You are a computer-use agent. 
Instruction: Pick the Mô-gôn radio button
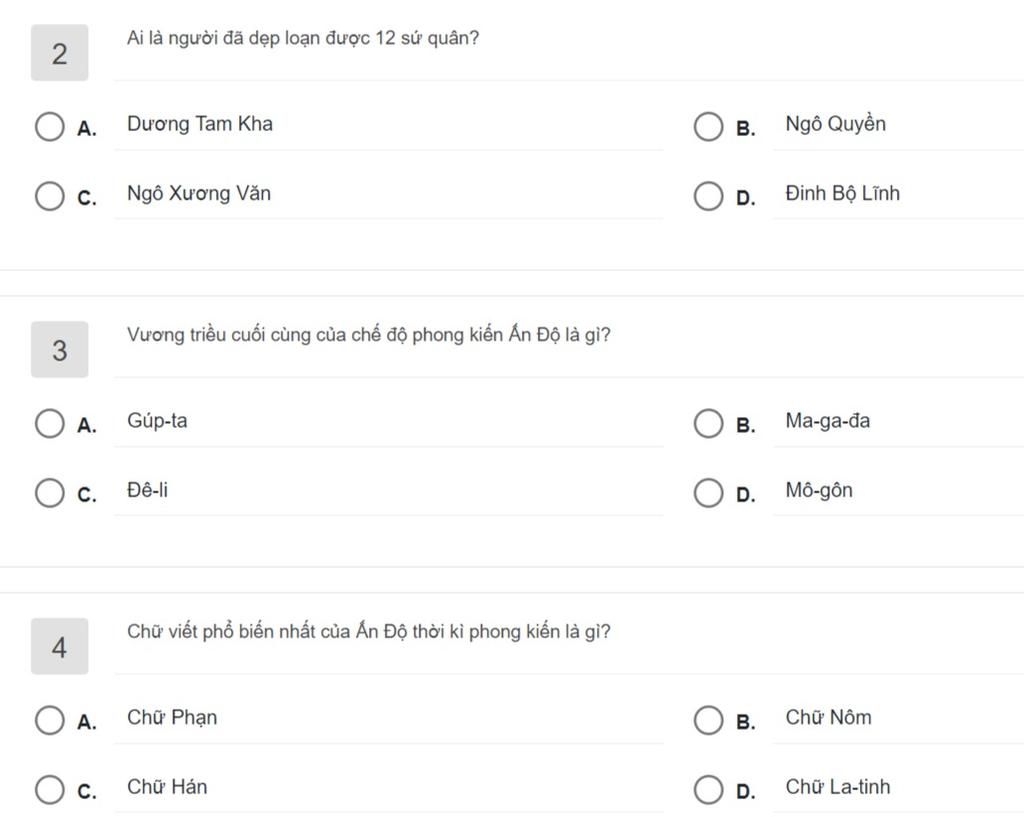[x=709, y=493]
